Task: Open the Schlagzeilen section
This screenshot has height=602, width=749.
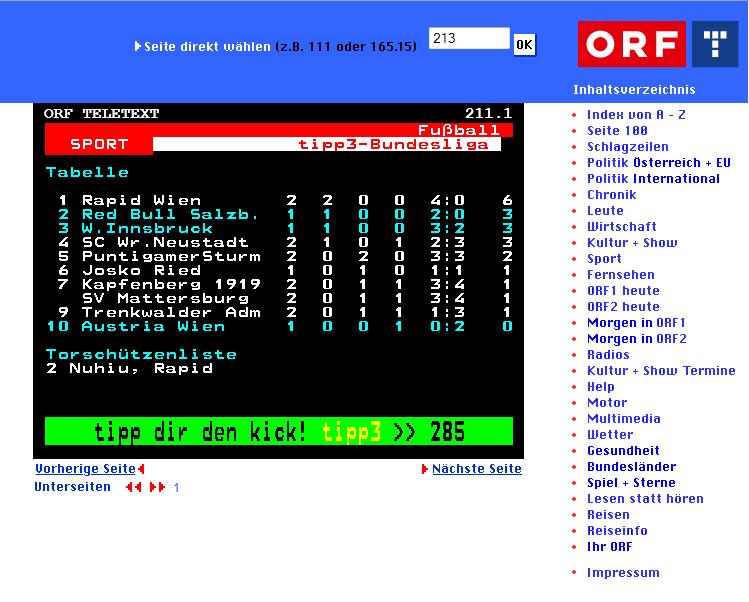Action: tap(628, 147)
